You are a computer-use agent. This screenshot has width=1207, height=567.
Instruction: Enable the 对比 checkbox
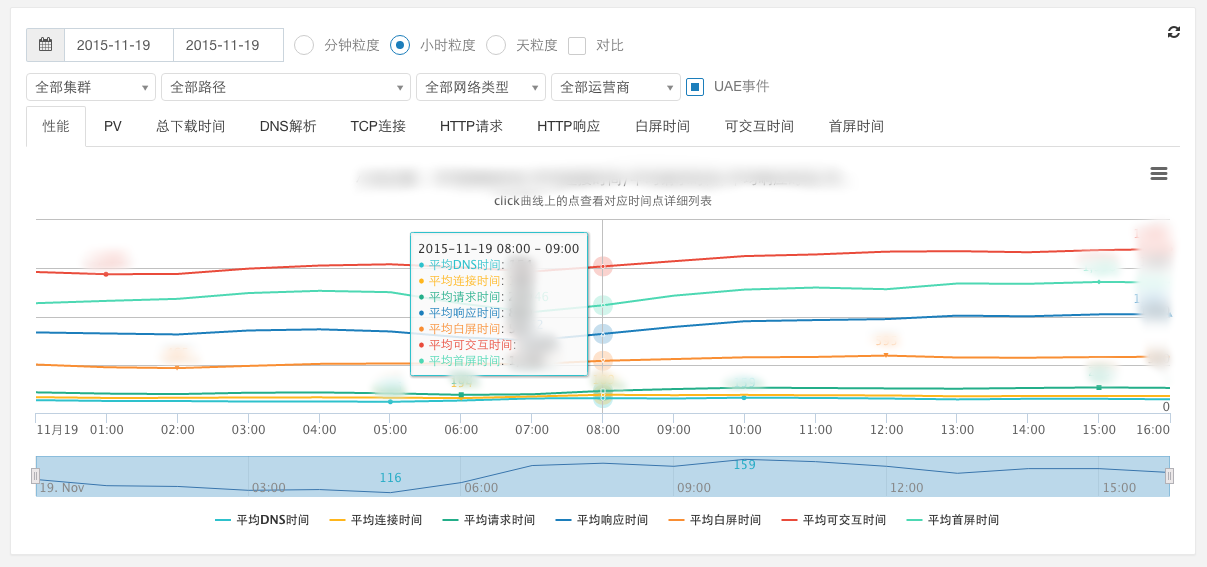577,45
